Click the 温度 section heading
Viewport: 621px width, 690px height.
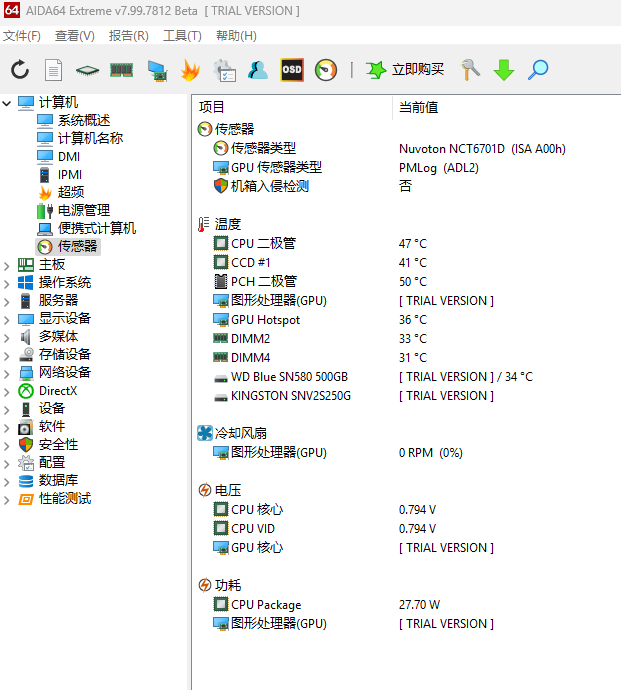228,224
